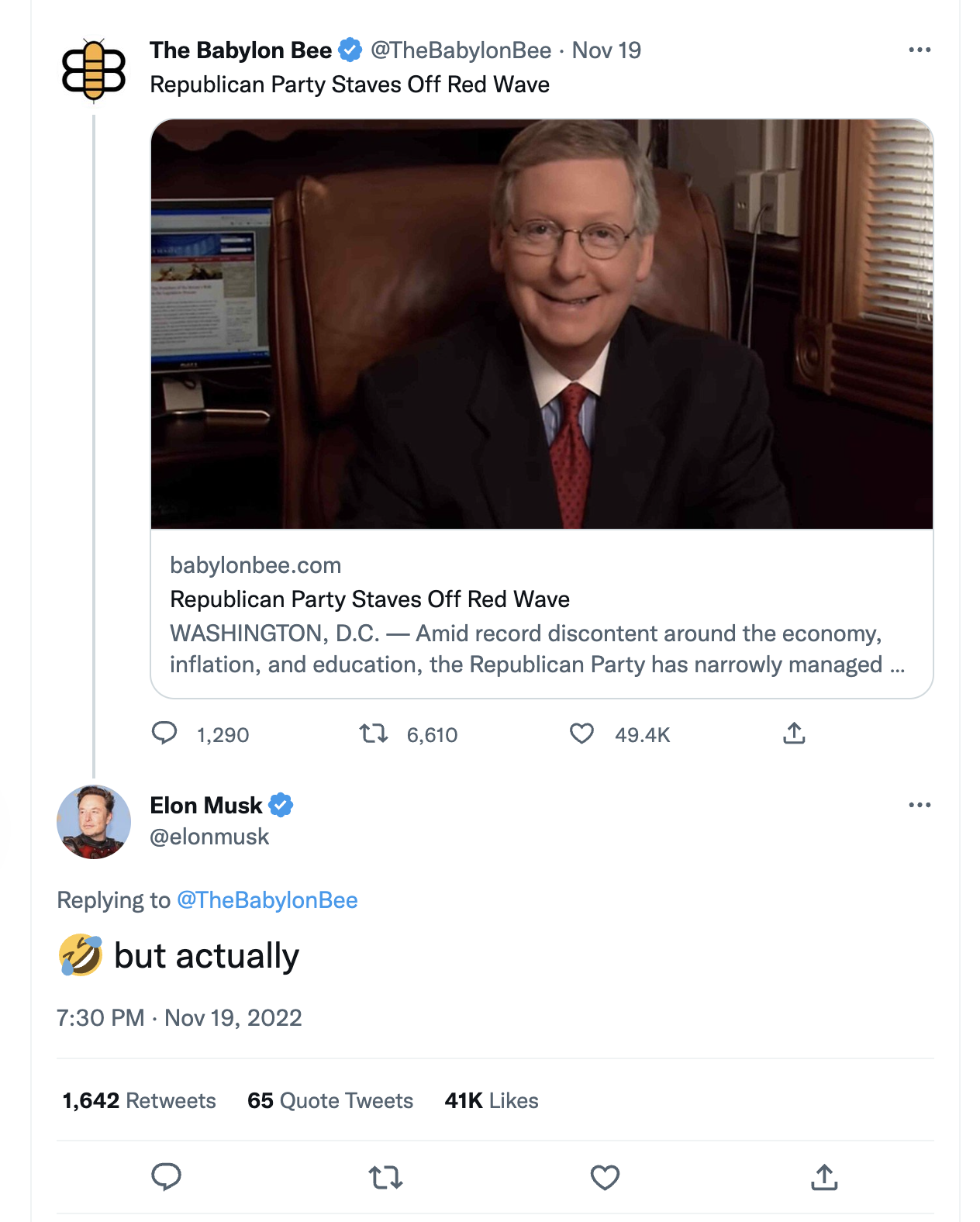View the 65 Quote Tweets
The width and height of the screenshot is (980, 1222).
click(x=330, y=1101)
